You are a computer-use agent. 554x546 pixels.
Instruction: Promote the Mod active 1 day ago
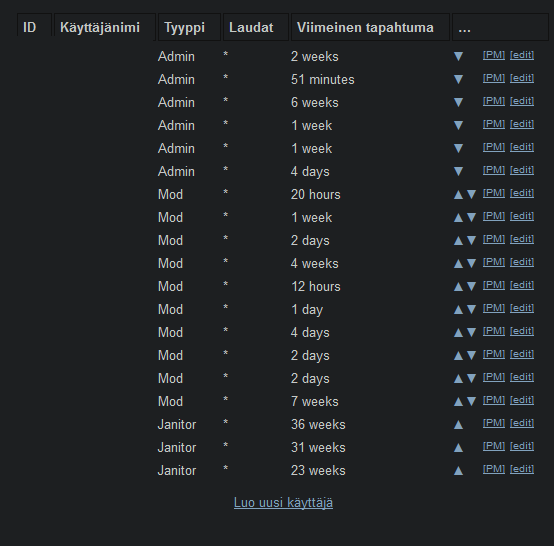pos(458,309)
